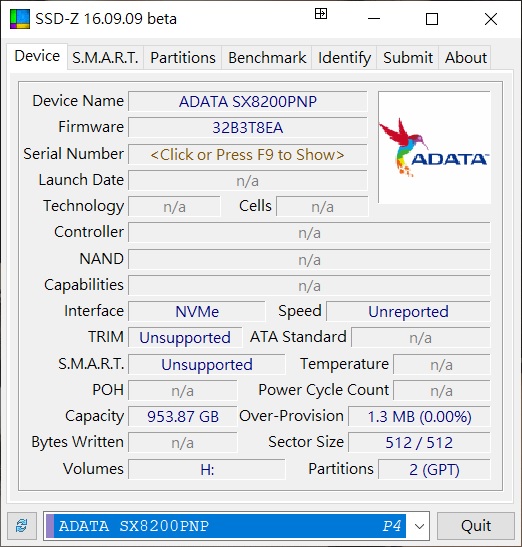Close the SSD-Z window
This screenshot has height=547, width=522.
491,19
